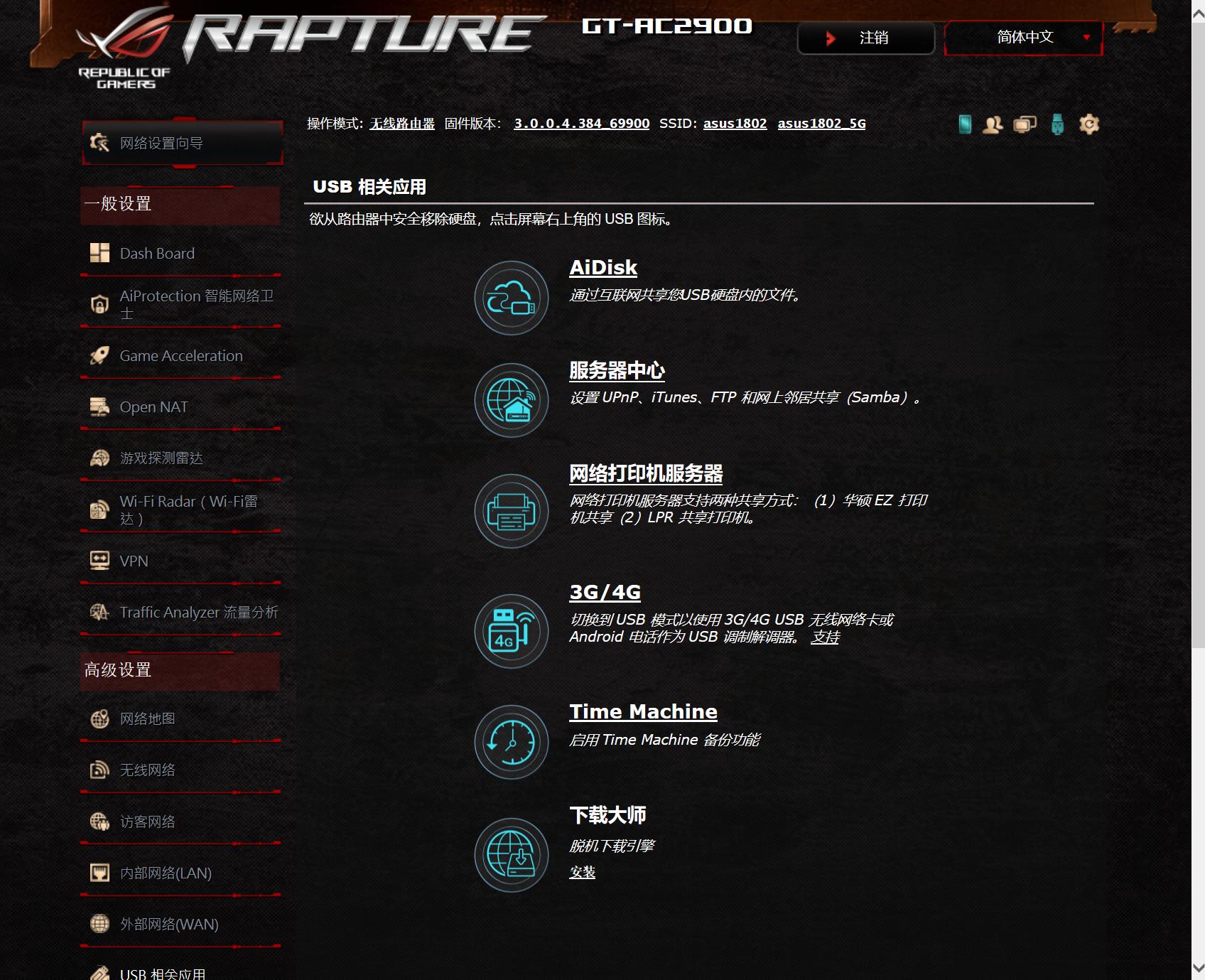Click the GT-AC2900 model name text
Viewport: 1205px width, 980px height.
pos(667,26)
